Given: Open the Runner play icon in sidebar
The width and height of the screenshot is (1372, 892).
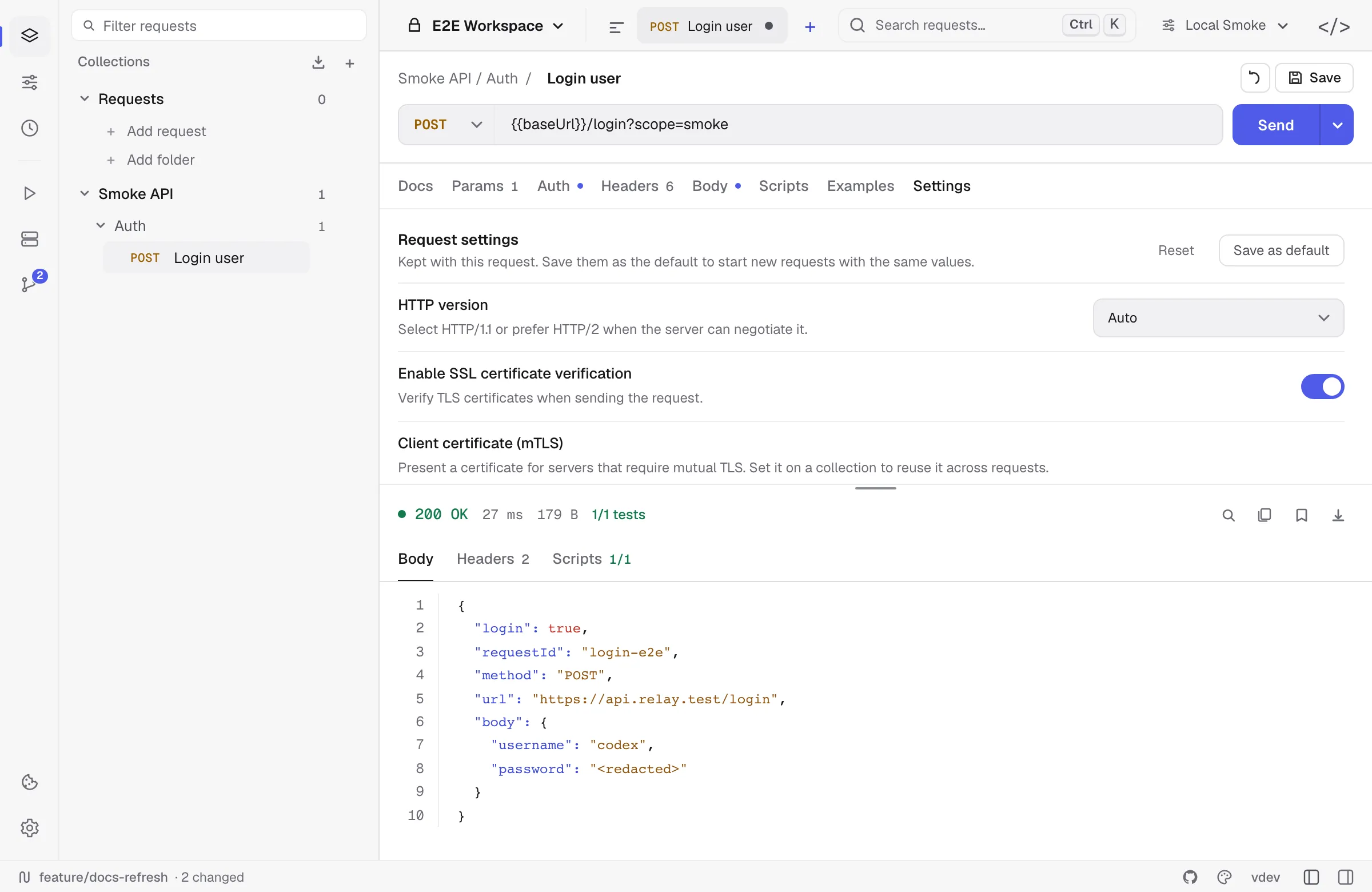Looking at the screenshot, I should (29, 193).
